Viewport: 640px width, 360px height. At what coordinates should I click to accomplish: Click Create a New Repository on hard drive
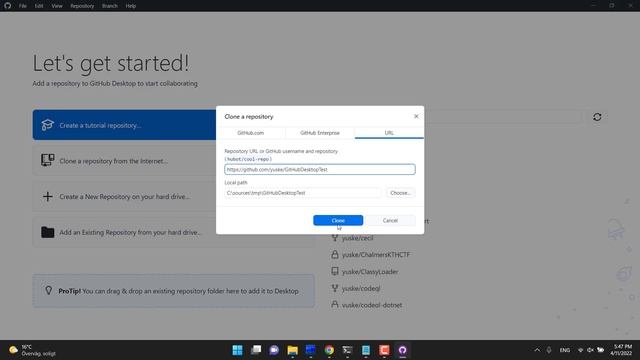(x=124, y=196)
